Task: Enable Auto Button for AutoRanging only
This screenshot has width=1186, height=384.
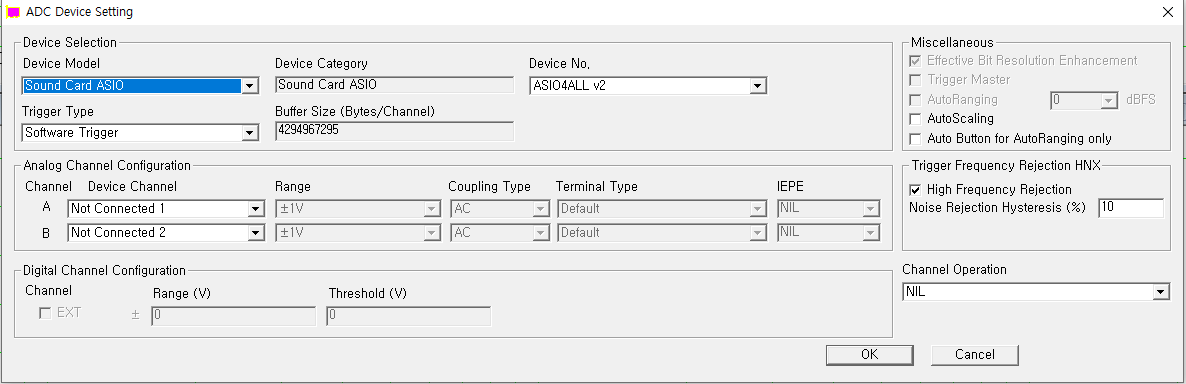Action: click(x=915, y=138)
